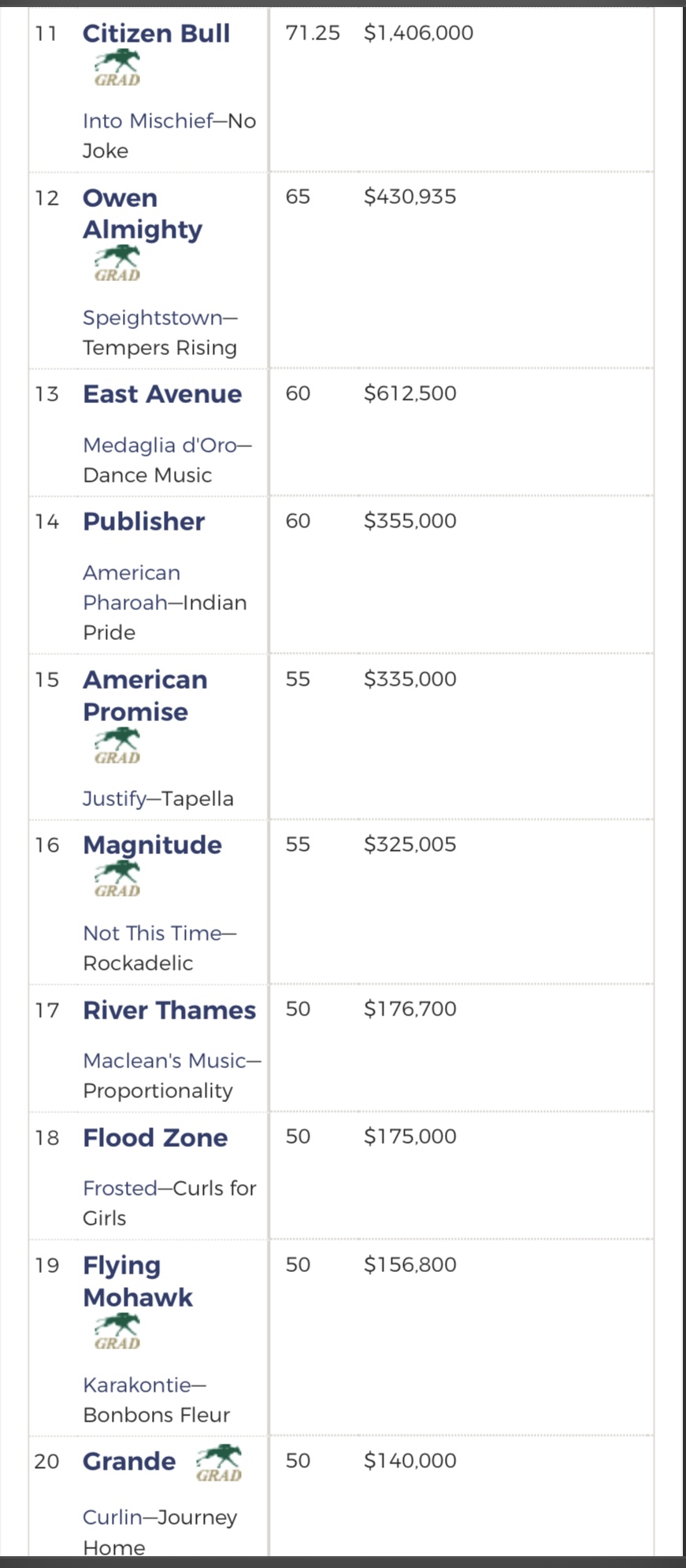Click the GRAD icon under Owen Almighty

[117, 264]
